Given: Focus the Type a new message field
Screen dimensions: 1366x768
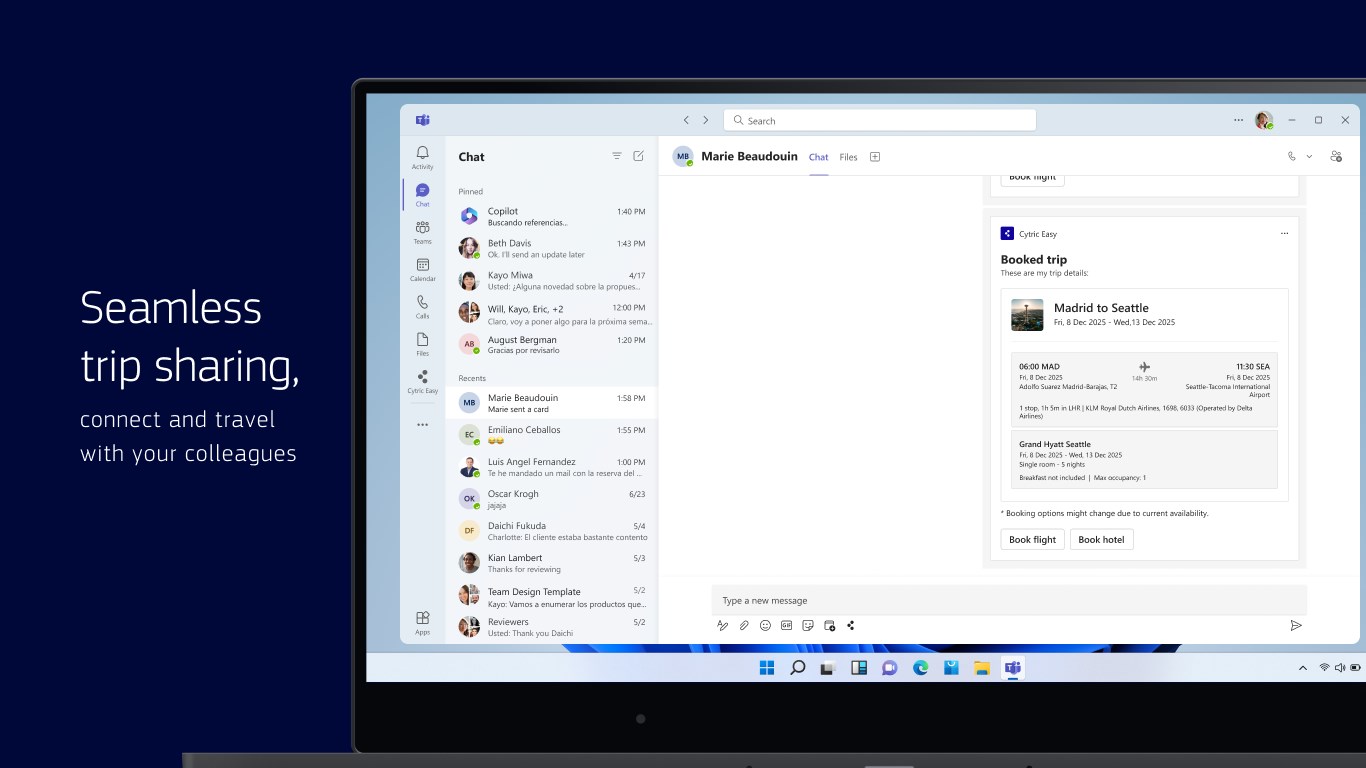Looking at the screenshot, I should click(x=1009, y=600).
